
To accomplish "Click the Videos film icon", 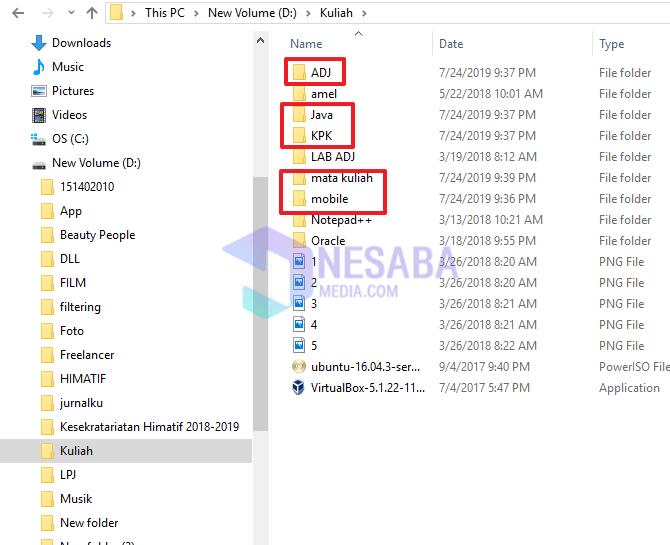I will [x=39, y=115].
